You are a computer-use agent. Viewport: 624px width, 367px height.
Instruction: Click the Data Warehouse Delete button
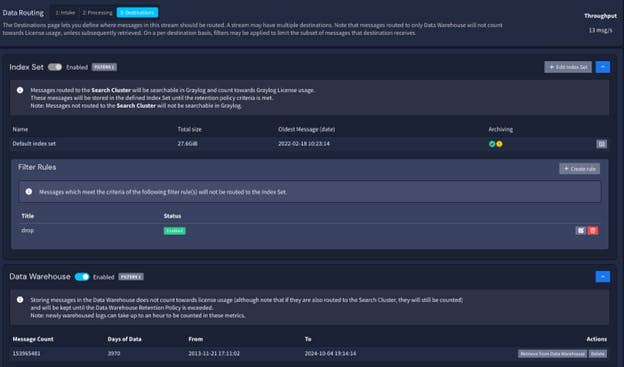point(598,353)
